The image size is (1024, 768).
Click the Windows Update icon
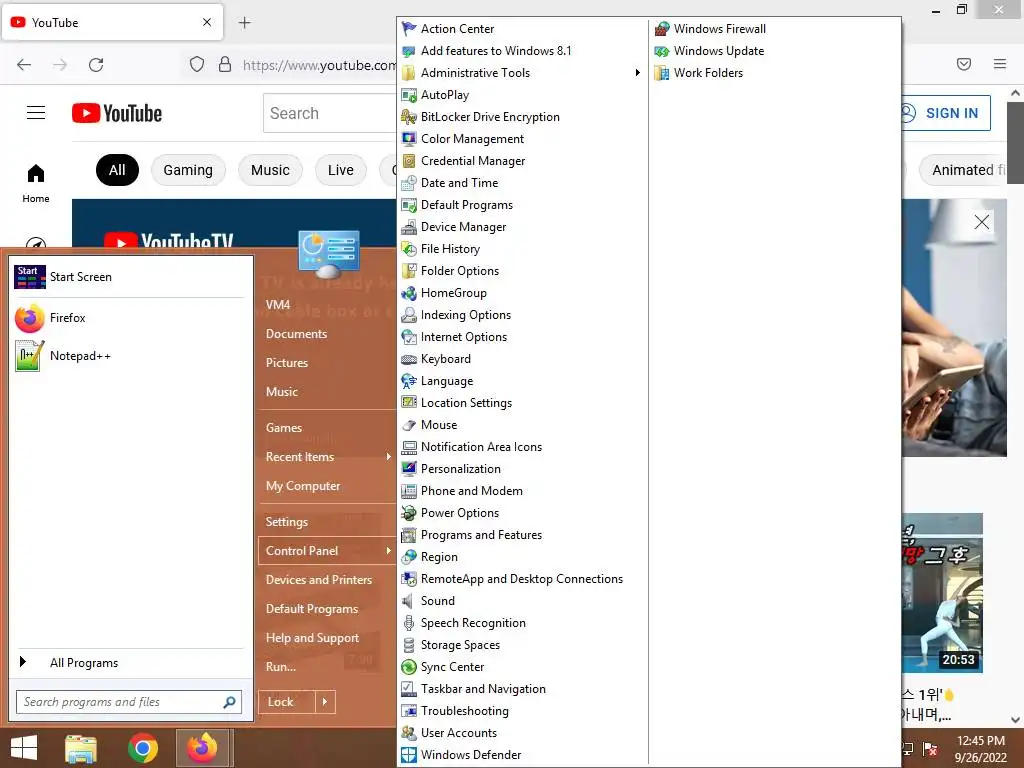[x=662, y=51]
